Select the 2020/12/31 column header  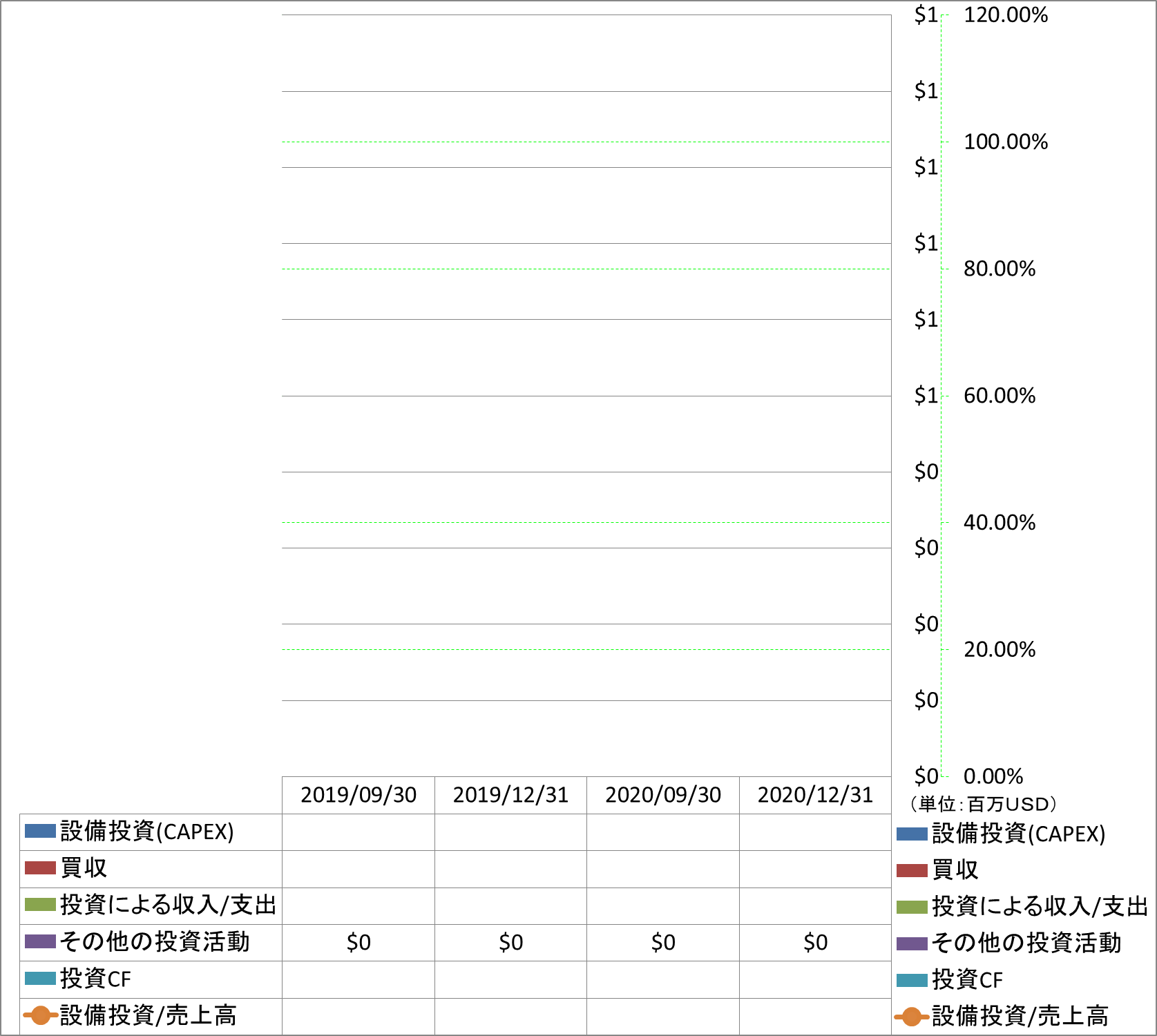tap(815, 795)
